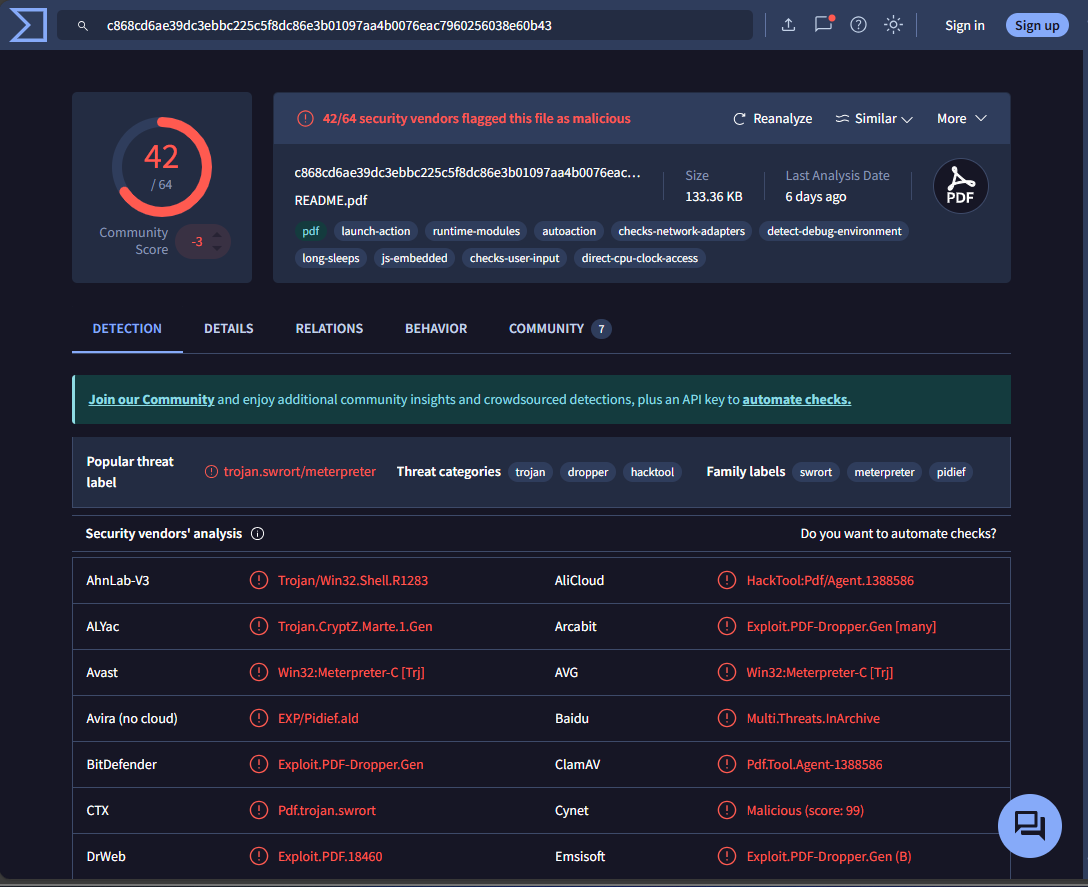This screenshot has height=887, width=1088.
Task: Click the js-embedded tag
Action: click(x=414, y=258)
